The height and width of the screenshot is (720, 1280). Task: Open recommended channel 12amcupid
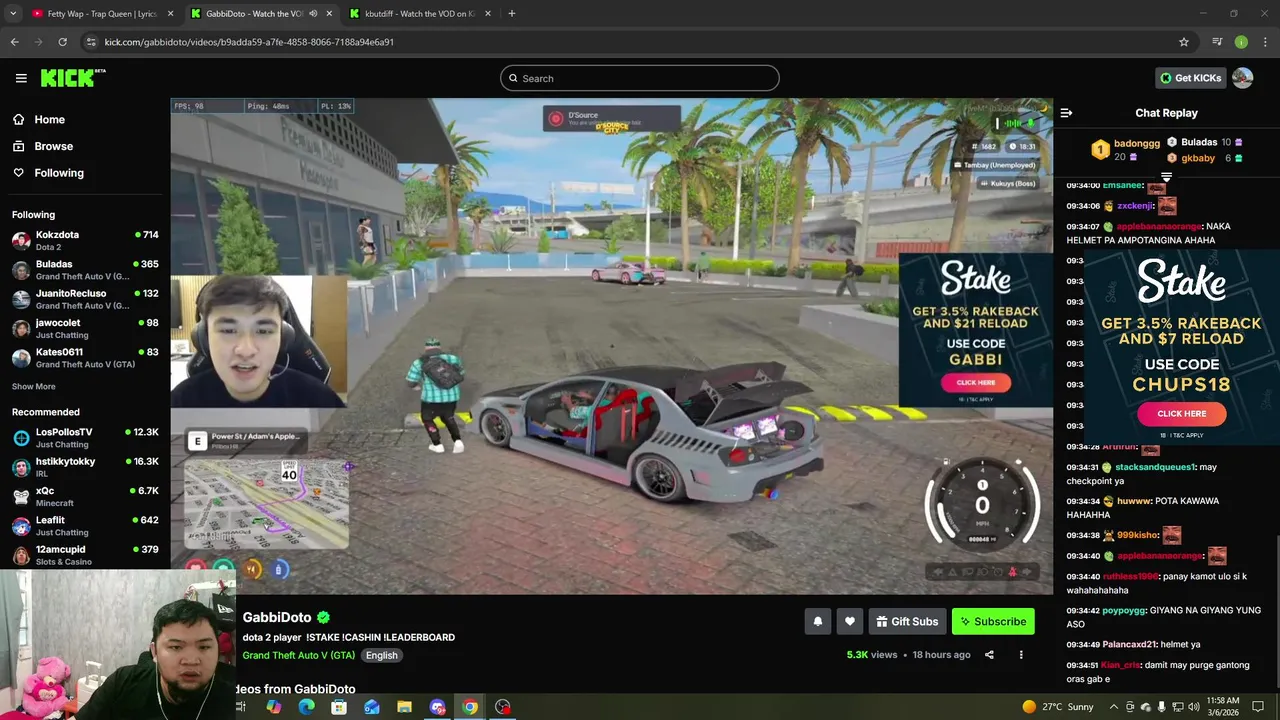click(x=85, y=555)
